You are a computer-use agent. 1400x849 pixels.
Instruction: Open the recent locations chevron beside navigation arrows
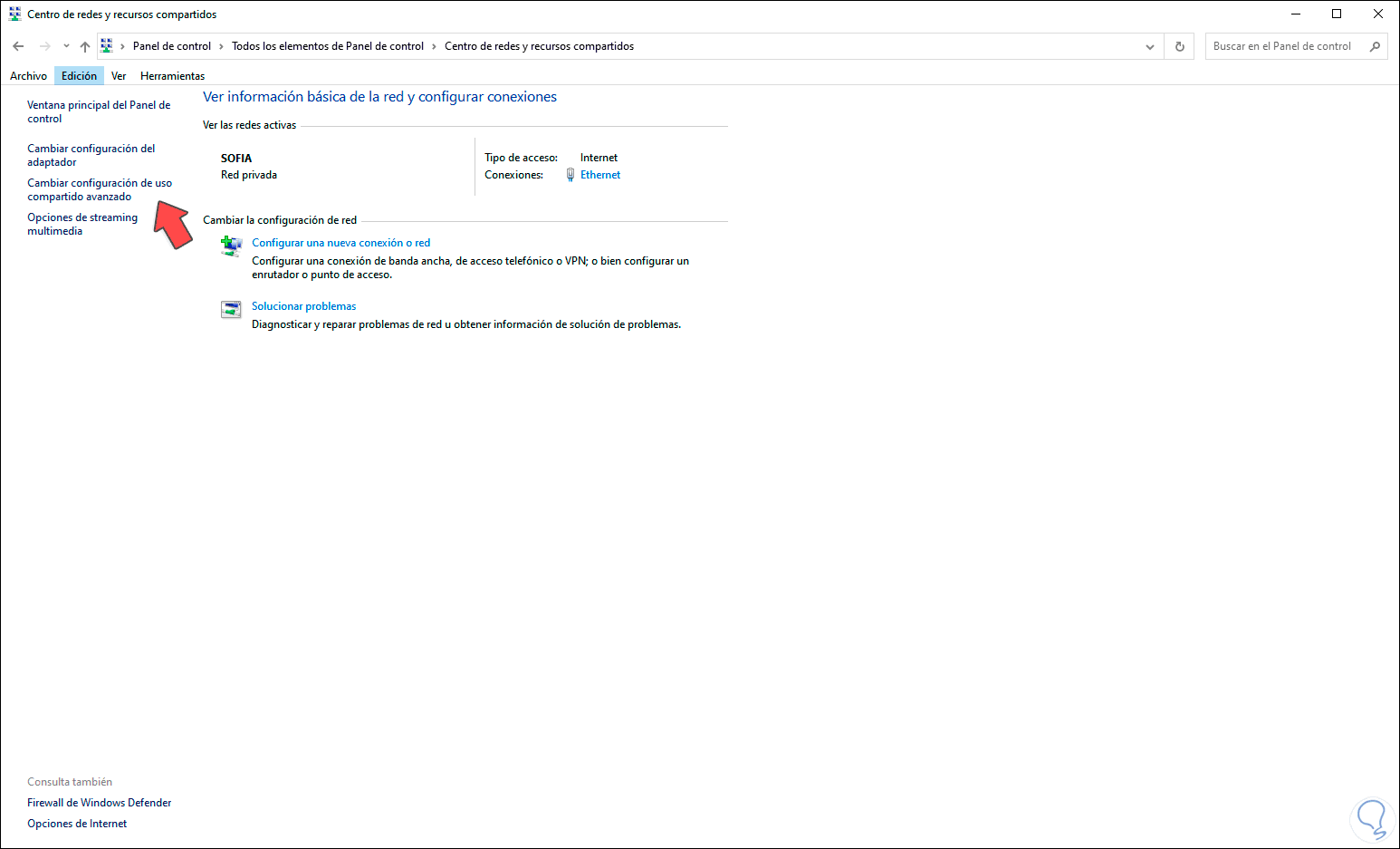tap(65, 45)
